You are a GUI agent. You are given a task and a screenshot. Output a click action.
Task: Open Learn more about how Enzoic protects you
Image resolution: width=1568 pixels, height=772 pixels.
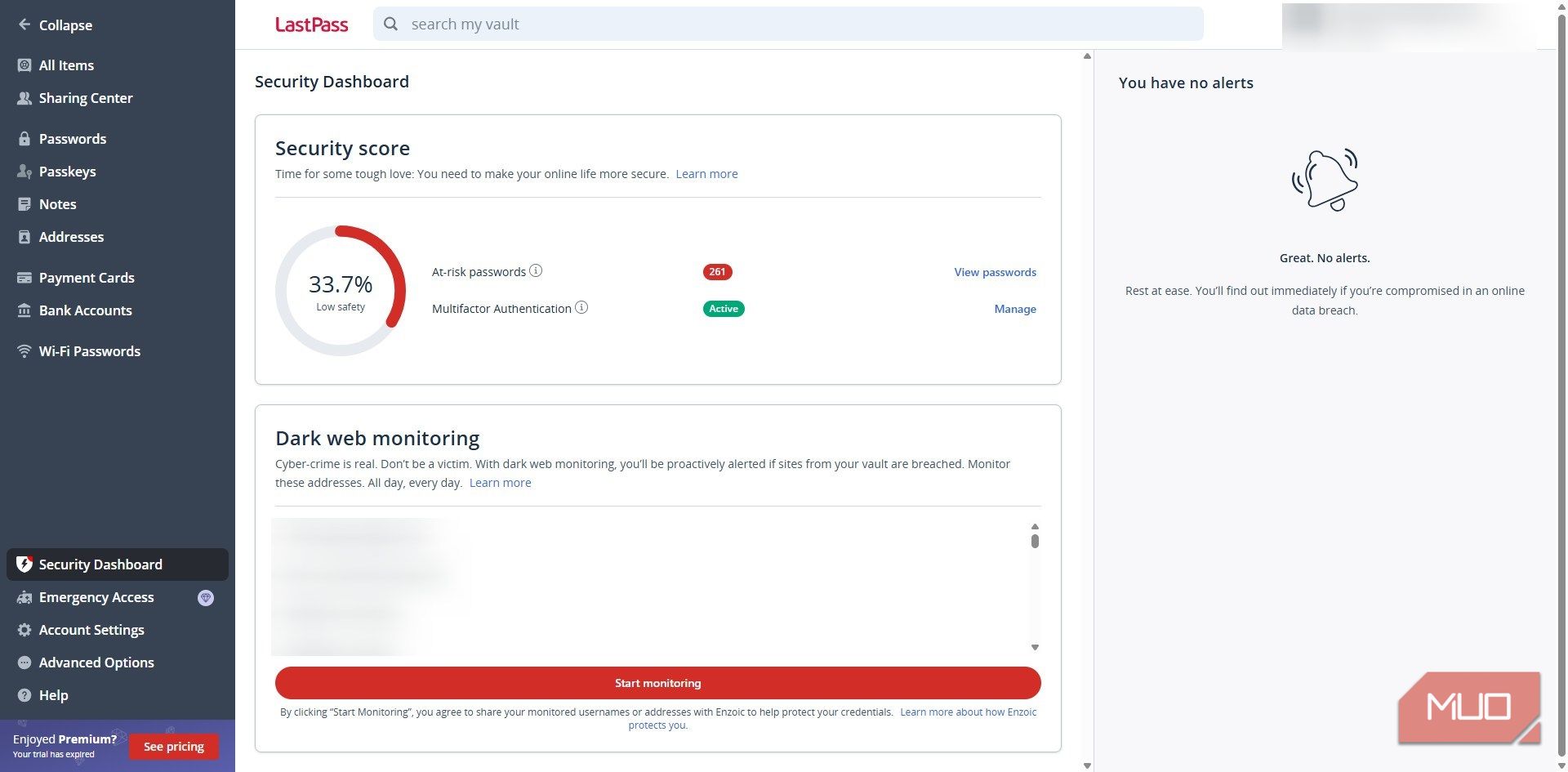(968, 712)
